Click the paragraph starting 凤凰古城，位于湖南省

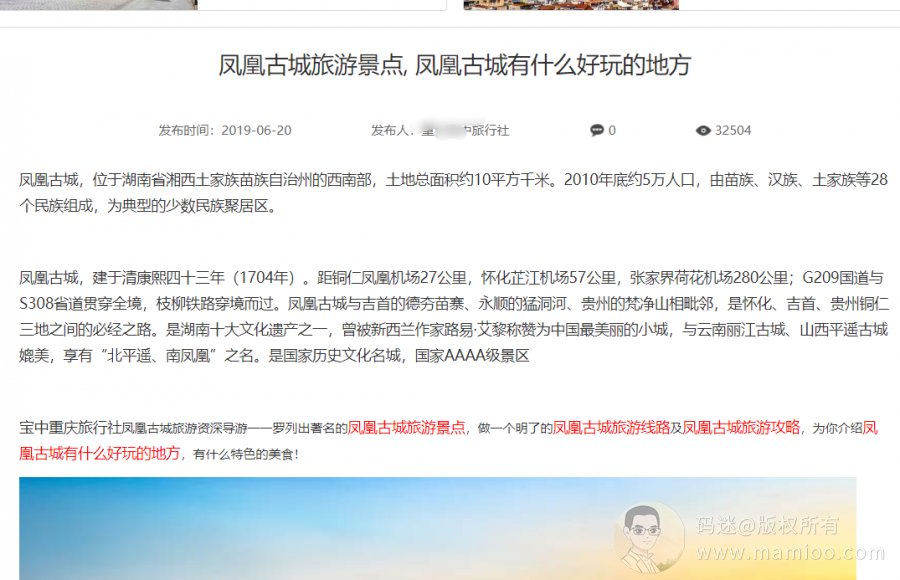[x=453, y=193]
